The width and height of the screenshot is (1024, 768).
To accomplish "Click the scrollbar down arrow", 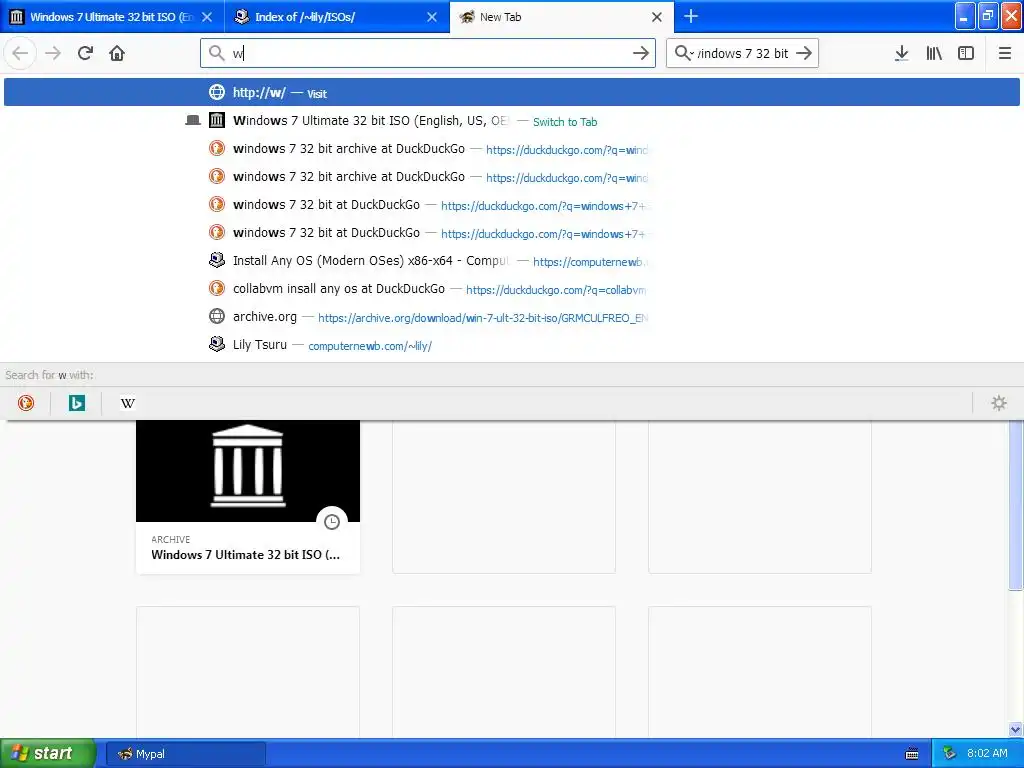I will coord(1016,729).
